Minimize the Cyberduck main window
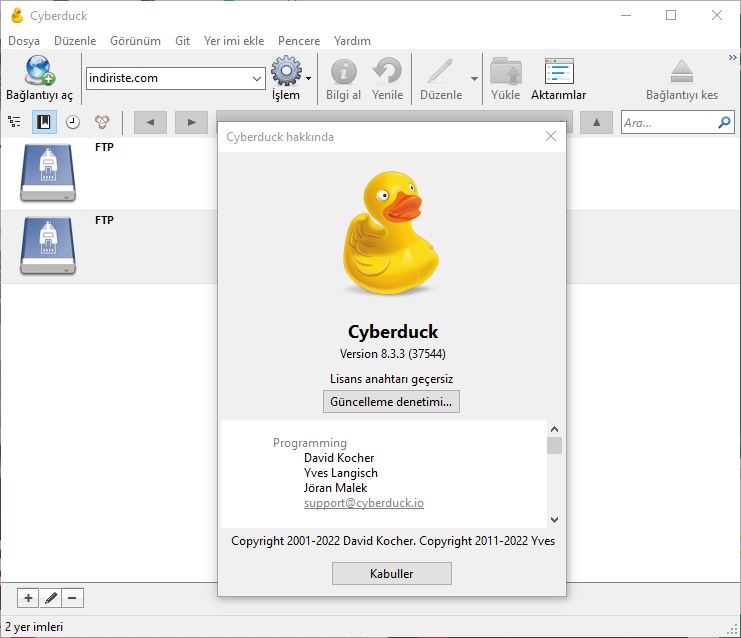741x638 pixels. click(626, 15)
